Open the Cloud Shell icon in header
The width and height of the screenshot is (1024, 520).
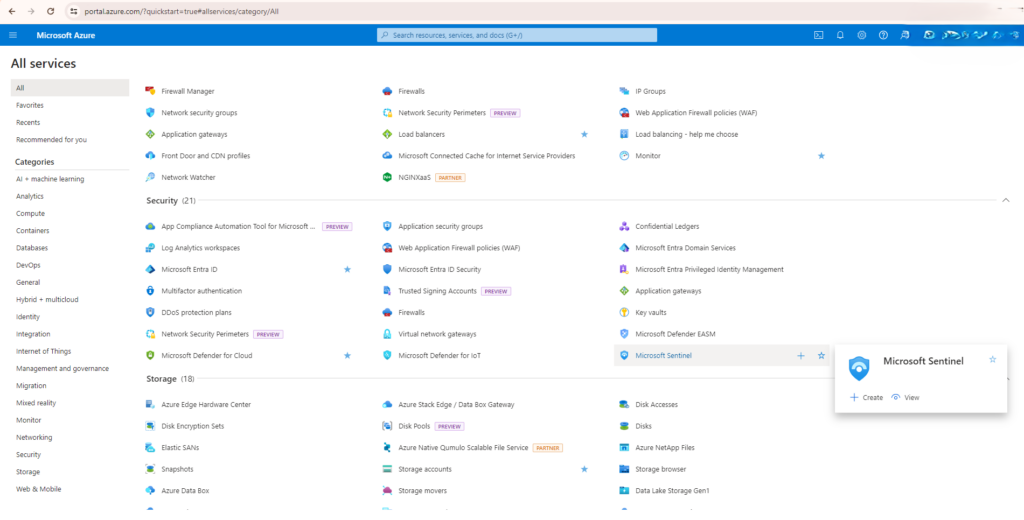click(819, 35)
